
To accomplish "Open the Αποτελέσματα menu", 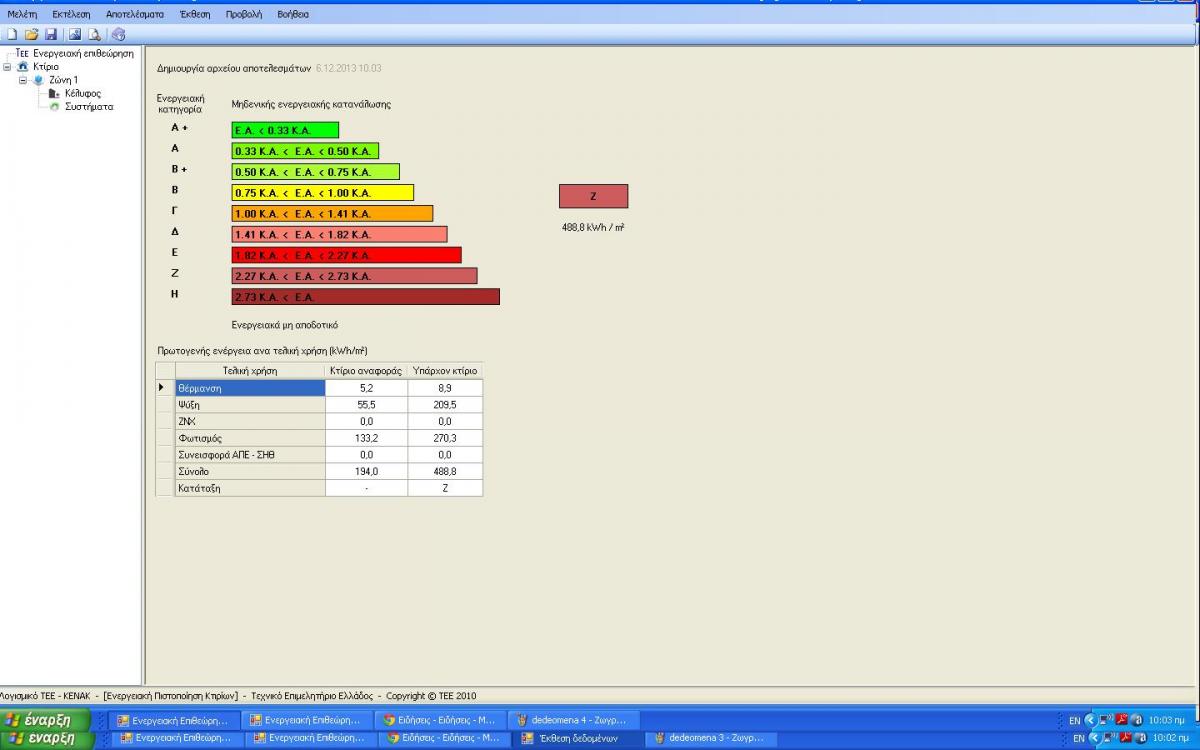I will coord(135,14).
